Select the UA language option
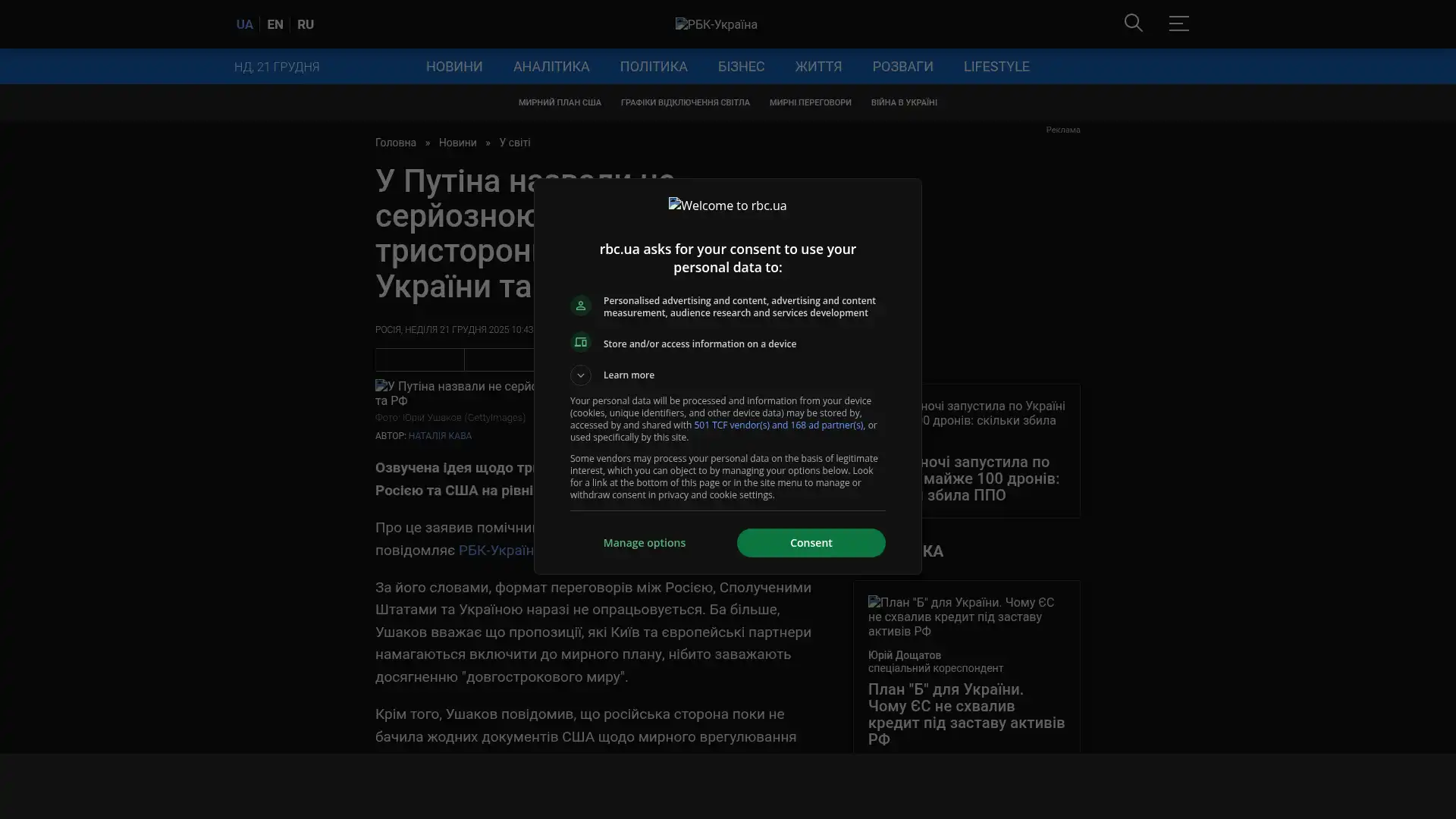 pyautogui.click(x=244, y=24)
